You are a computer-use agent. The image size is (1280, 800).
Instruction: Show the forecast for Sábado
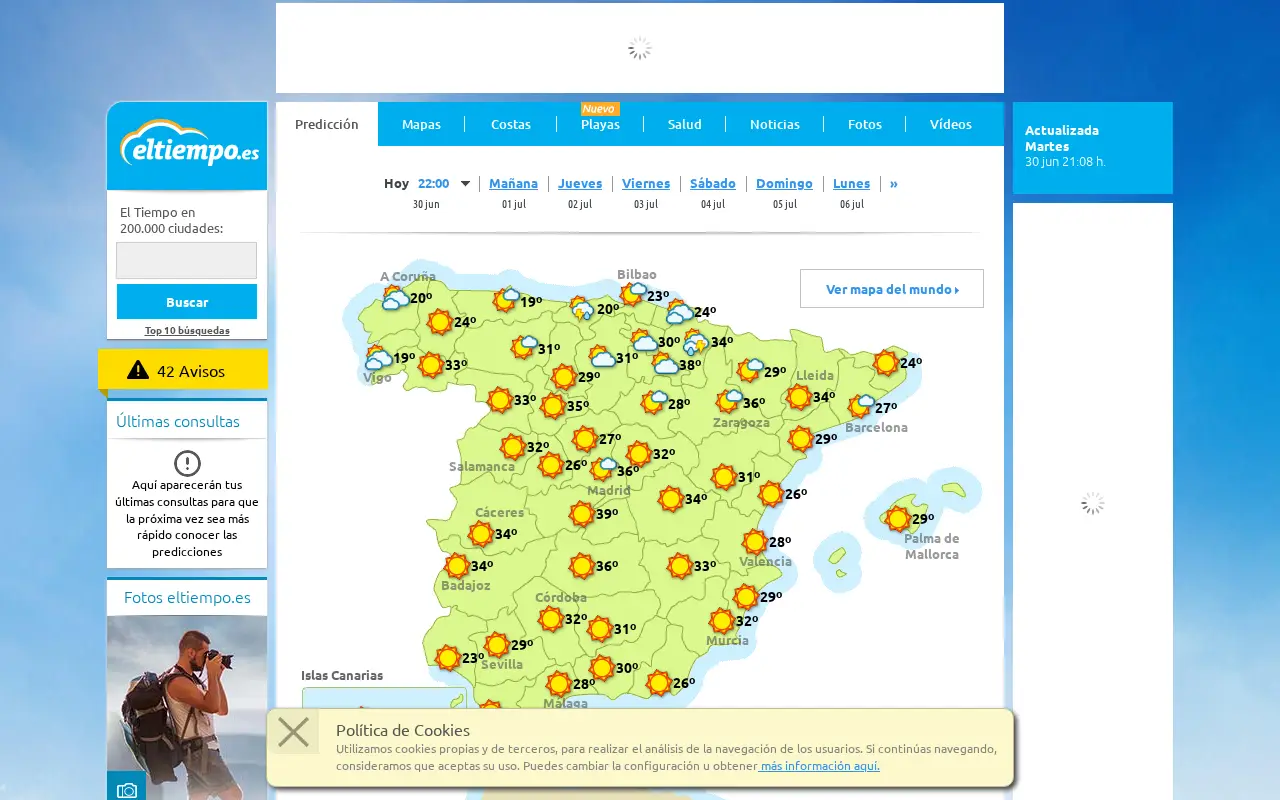713,184
